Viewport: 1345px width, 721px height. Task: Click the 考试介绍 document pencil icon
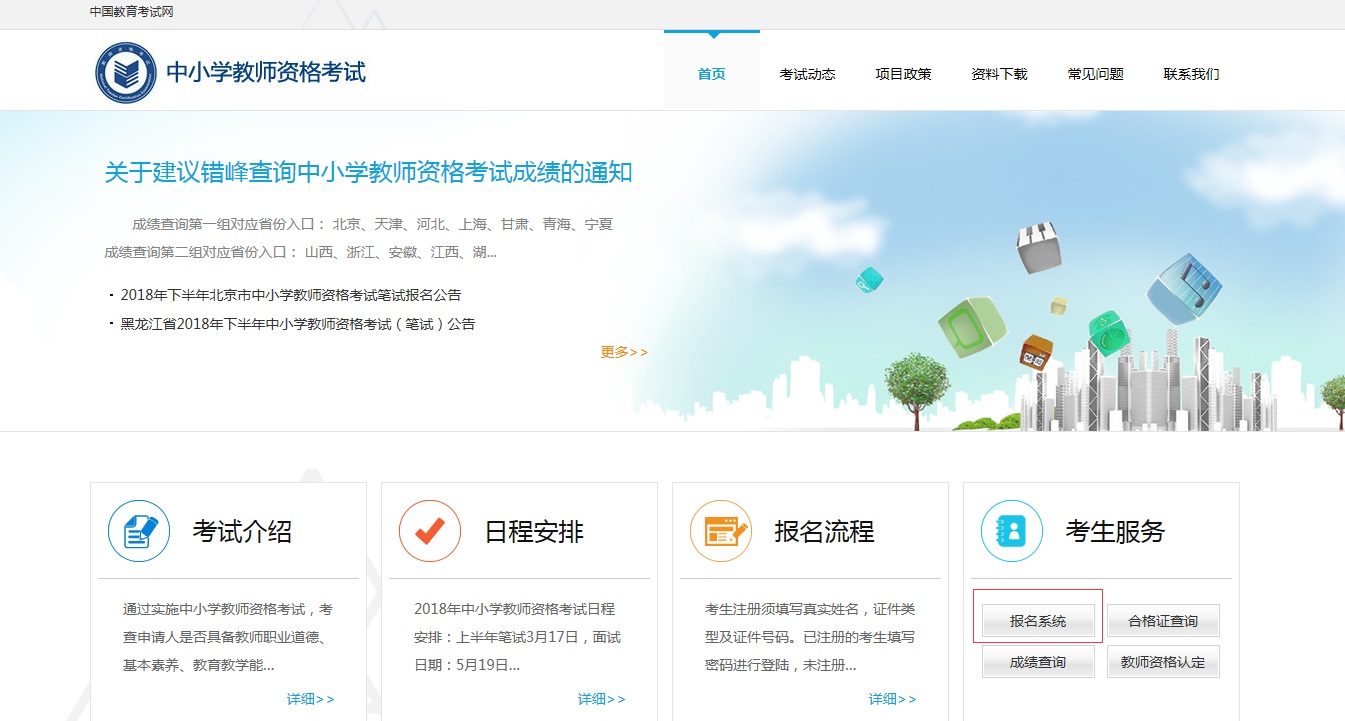pos(139,531)
